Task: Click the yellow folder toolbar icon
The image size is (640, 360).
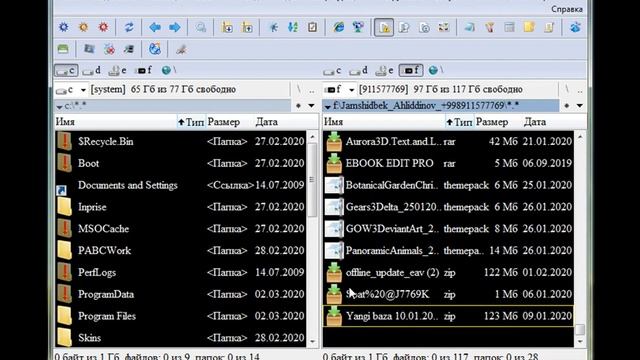Action: (x=529, y=27)
